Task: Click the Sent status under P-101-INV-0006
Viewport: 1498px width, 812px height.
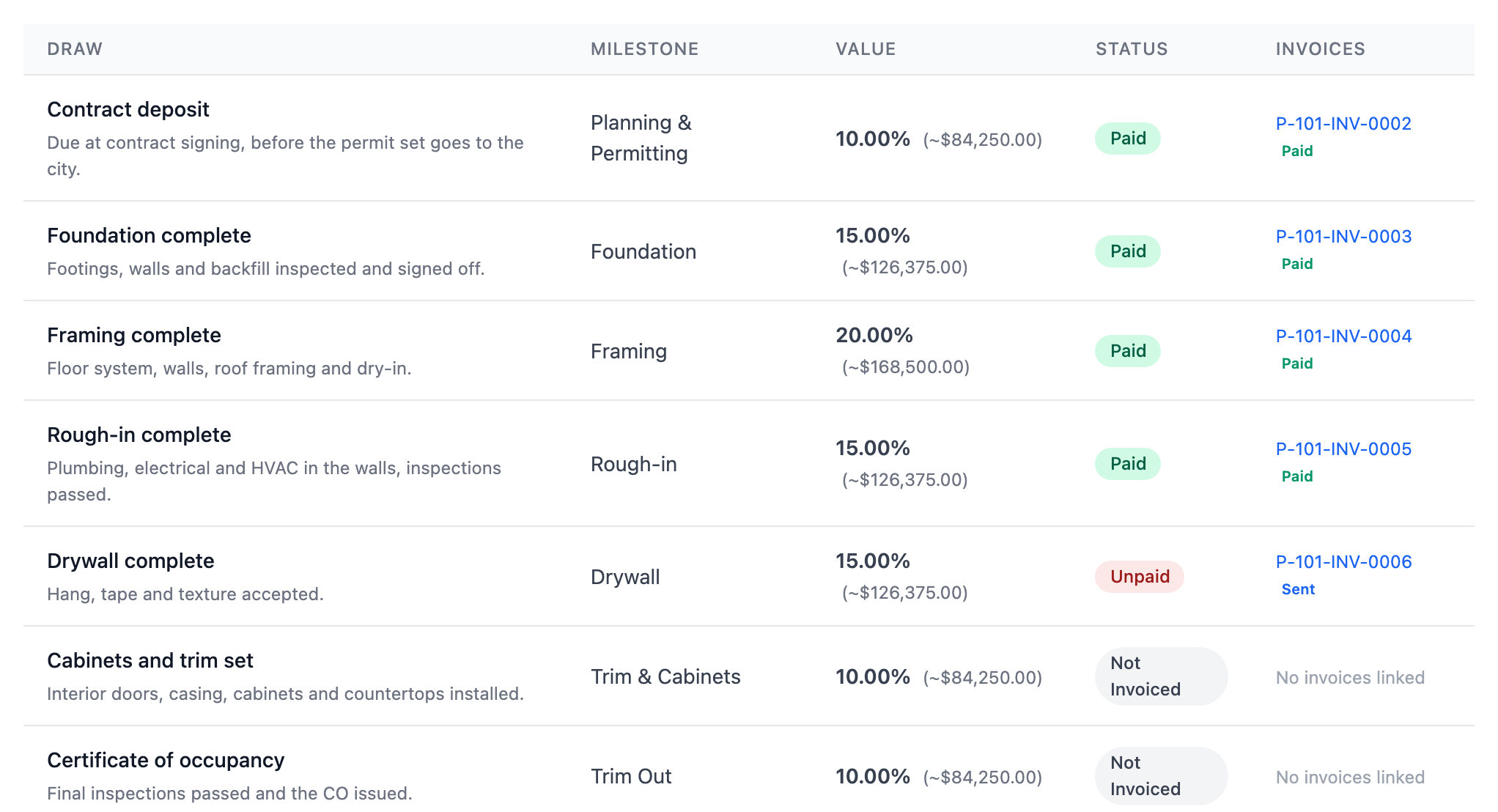Action: 1298,589
